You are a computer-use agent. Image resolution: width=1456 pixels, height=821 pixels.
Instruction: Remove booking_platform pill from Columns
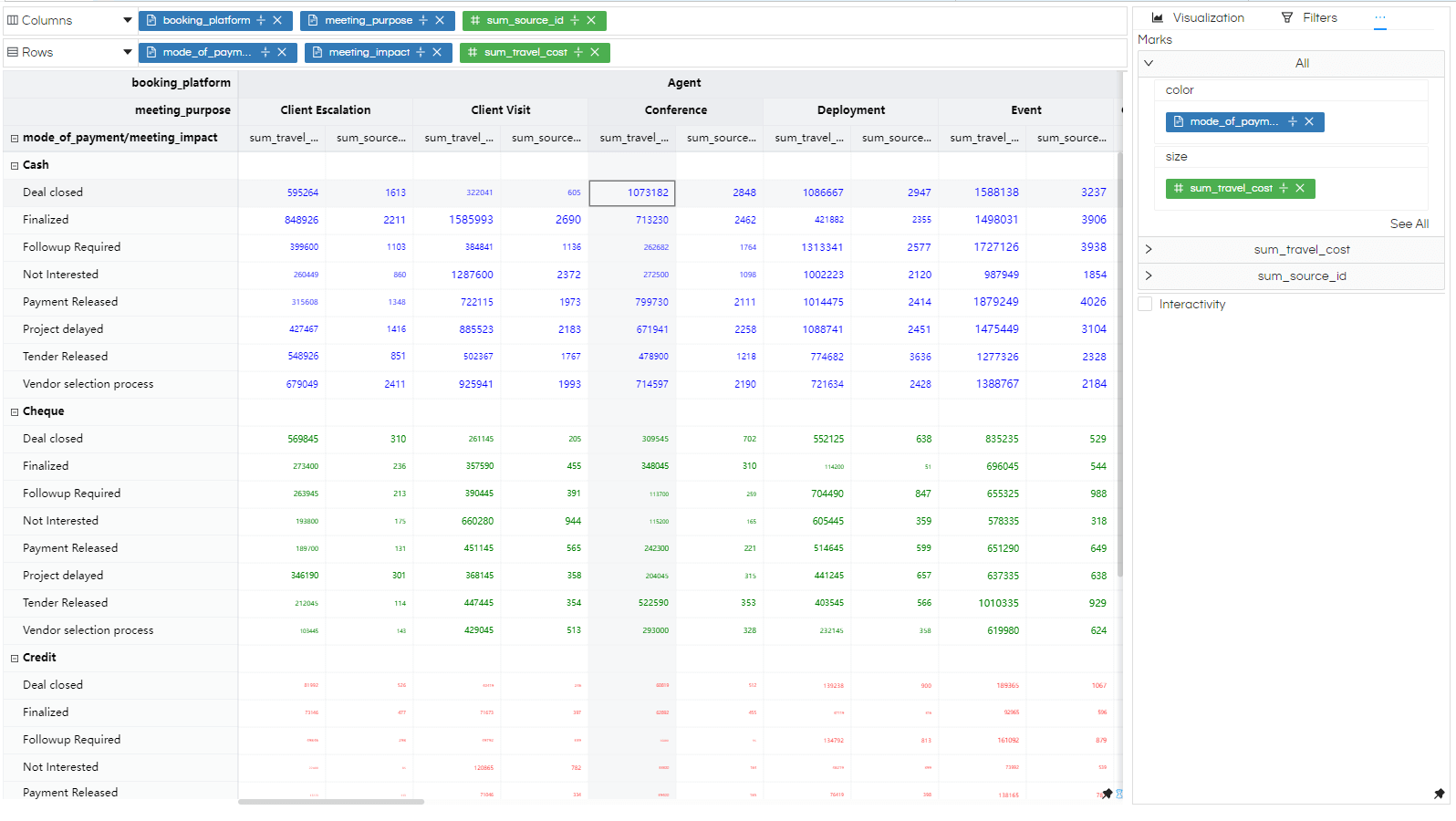277,20
